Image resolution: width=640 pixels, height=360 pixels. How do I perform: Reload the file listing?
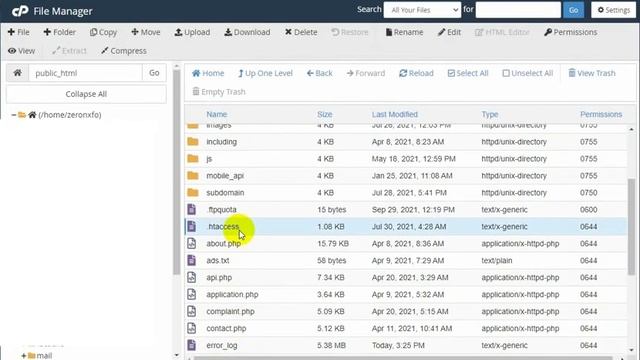416,73
